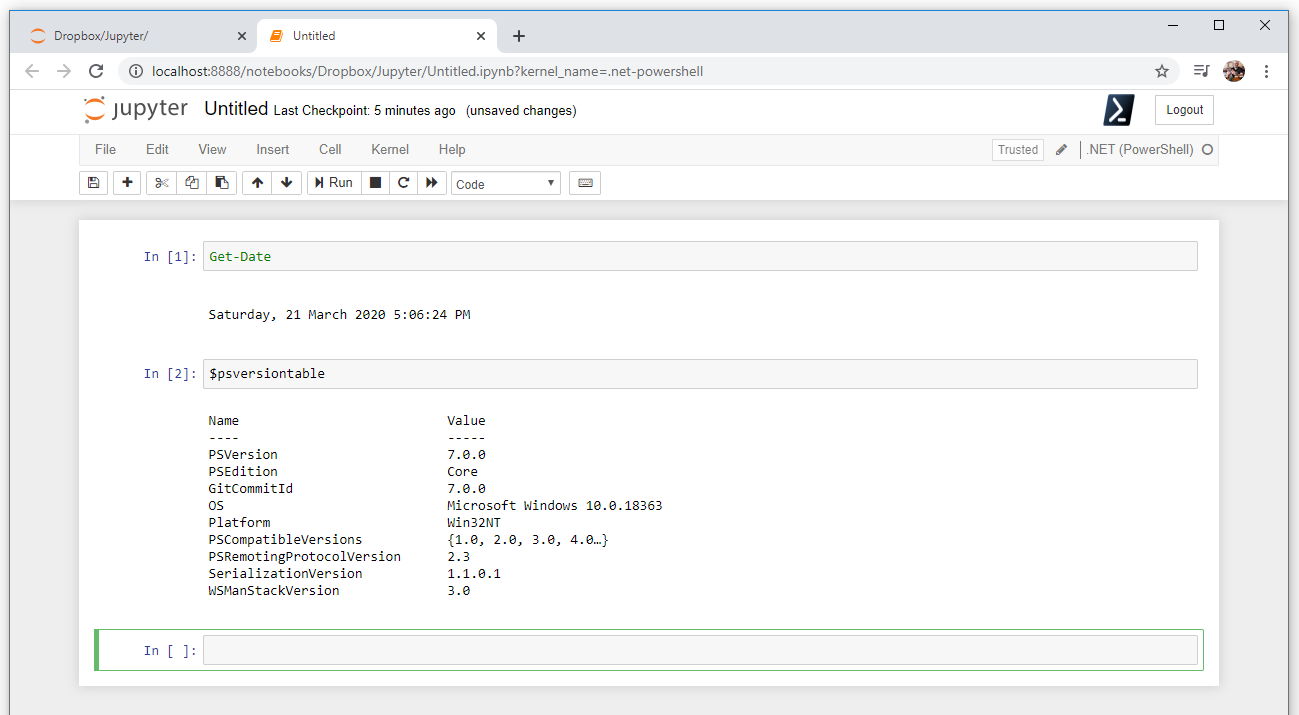1299x715 pixels.
Task: Run the selected cell
Action: (333, 183)
